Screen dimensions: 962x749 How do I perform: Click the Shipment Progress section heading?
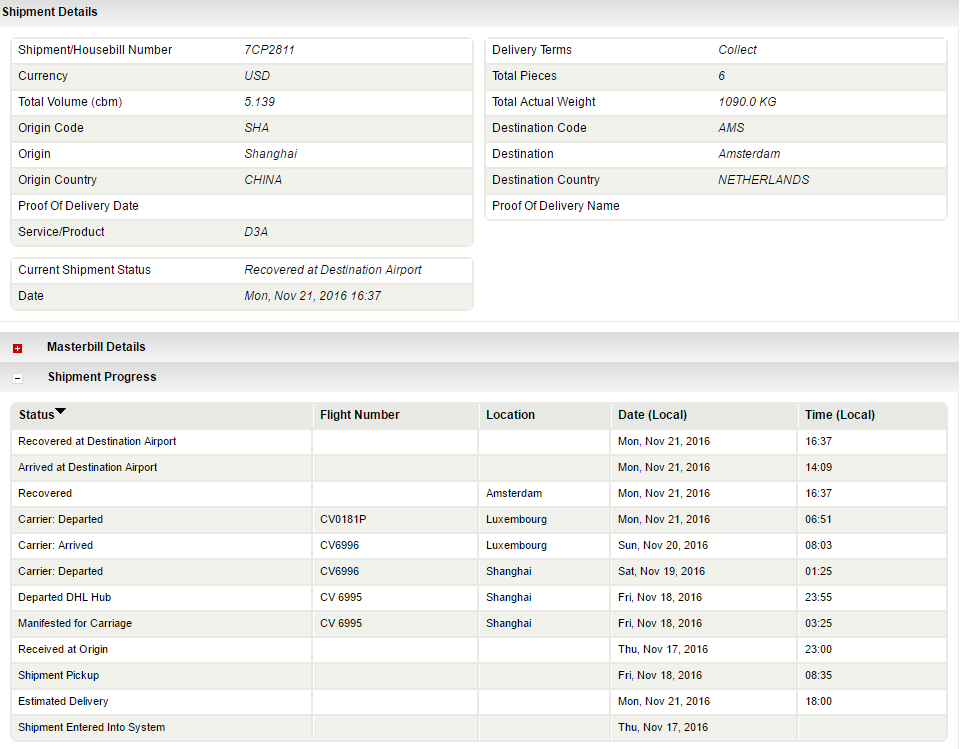click(102, 377)
